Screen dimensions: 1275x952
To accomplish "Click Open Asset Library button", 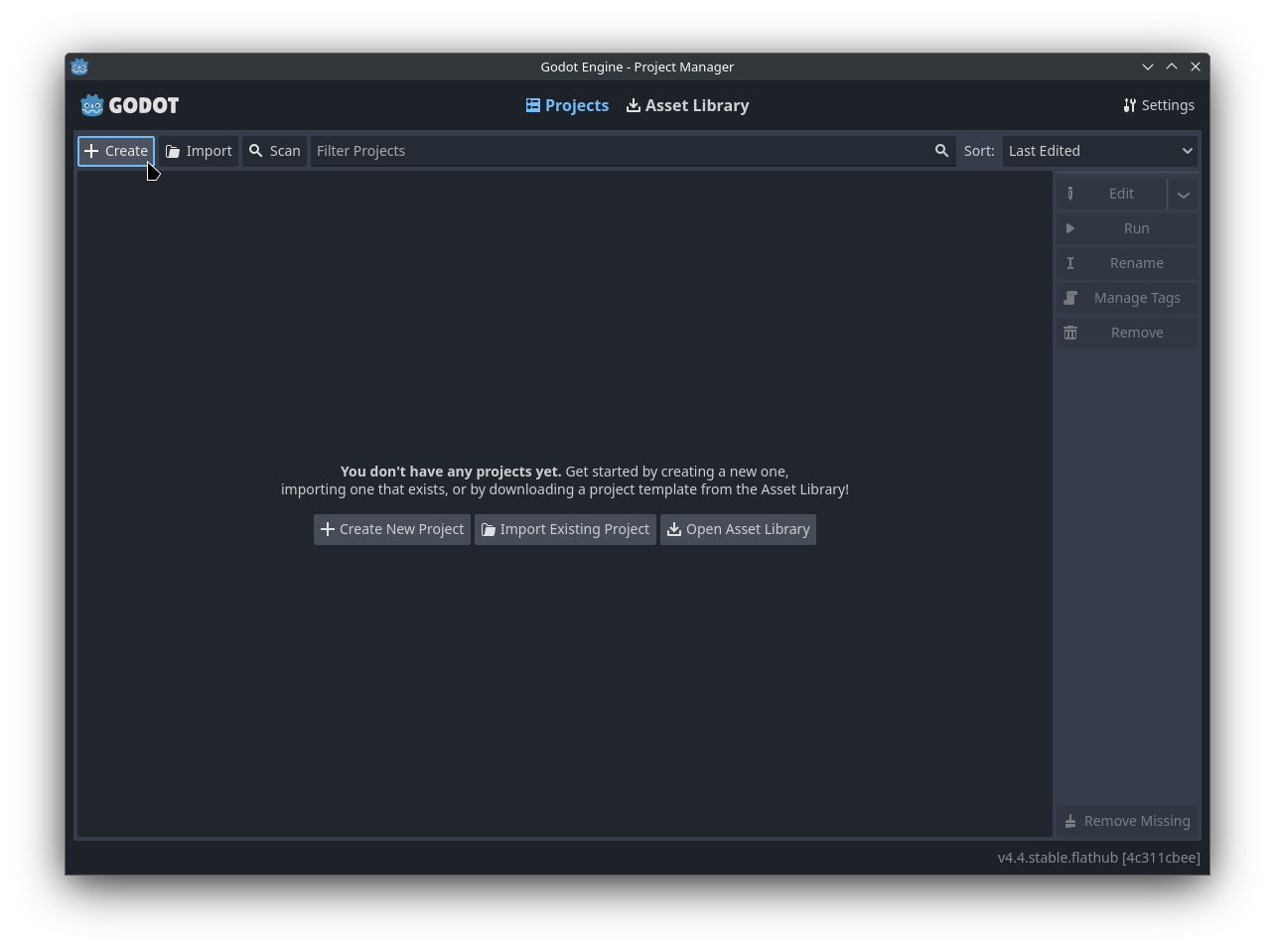I will (738, 529).
